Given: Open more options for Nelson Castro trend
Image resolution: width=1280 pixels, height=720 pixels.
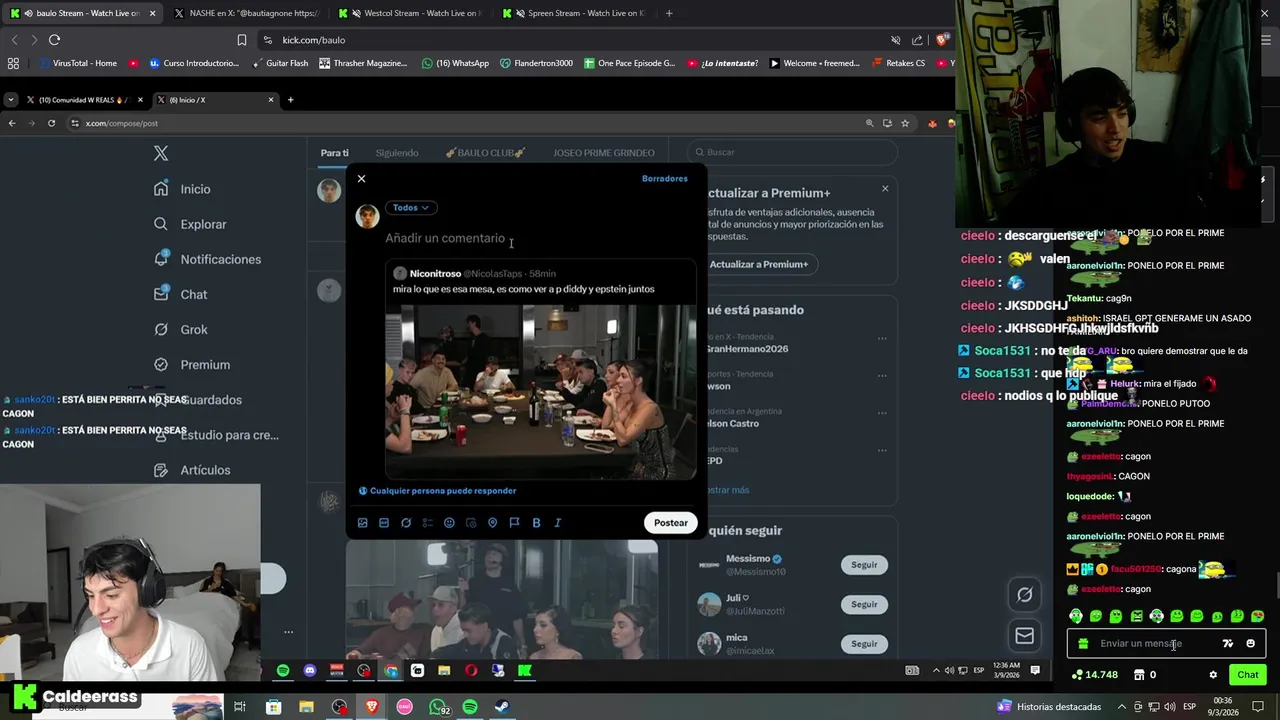Looking at the screenshot, I should [882, 412].
